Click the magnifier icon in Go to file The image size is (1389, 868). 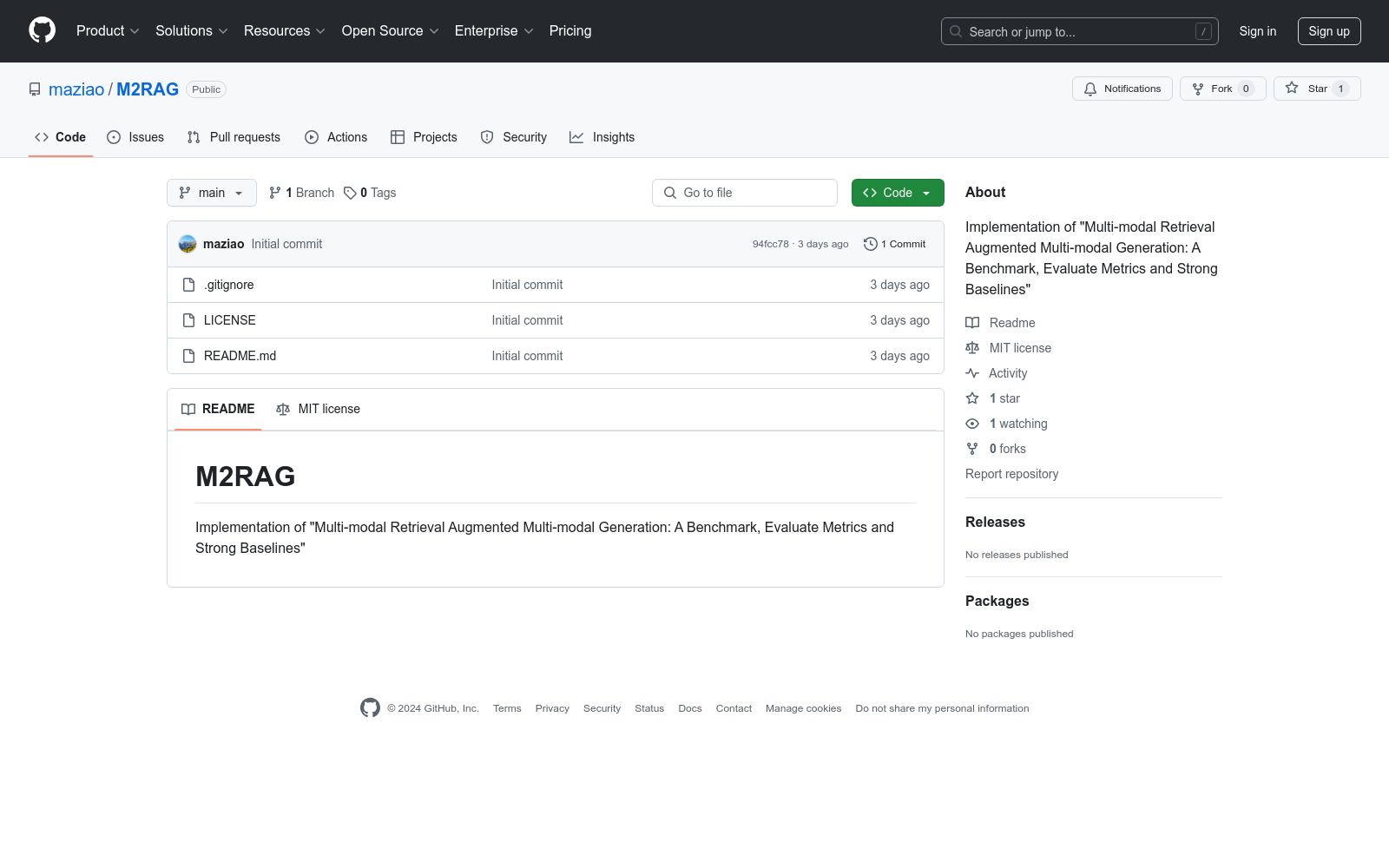670,193
